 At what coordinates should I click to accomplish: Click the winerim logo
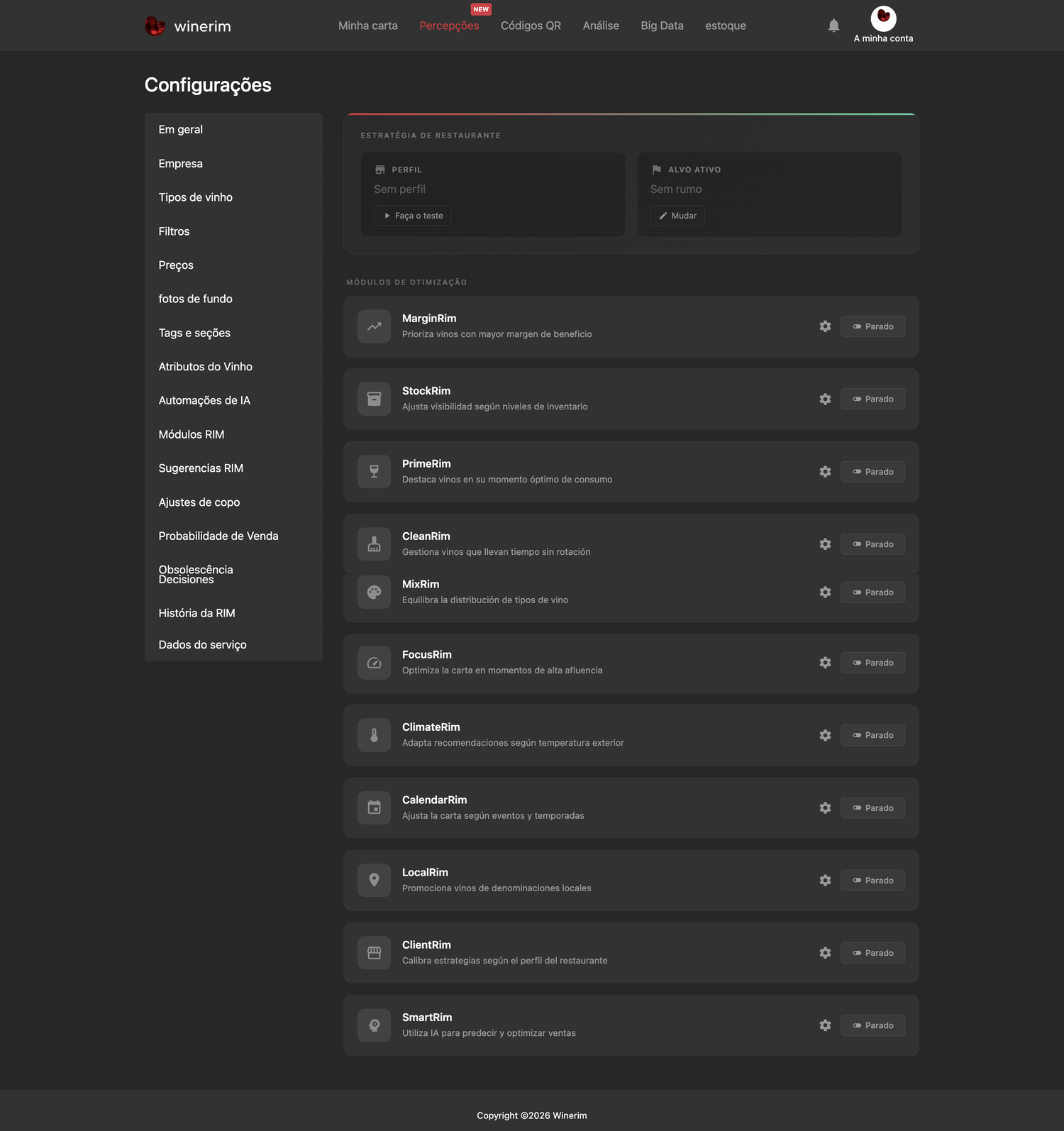point(188,26)
